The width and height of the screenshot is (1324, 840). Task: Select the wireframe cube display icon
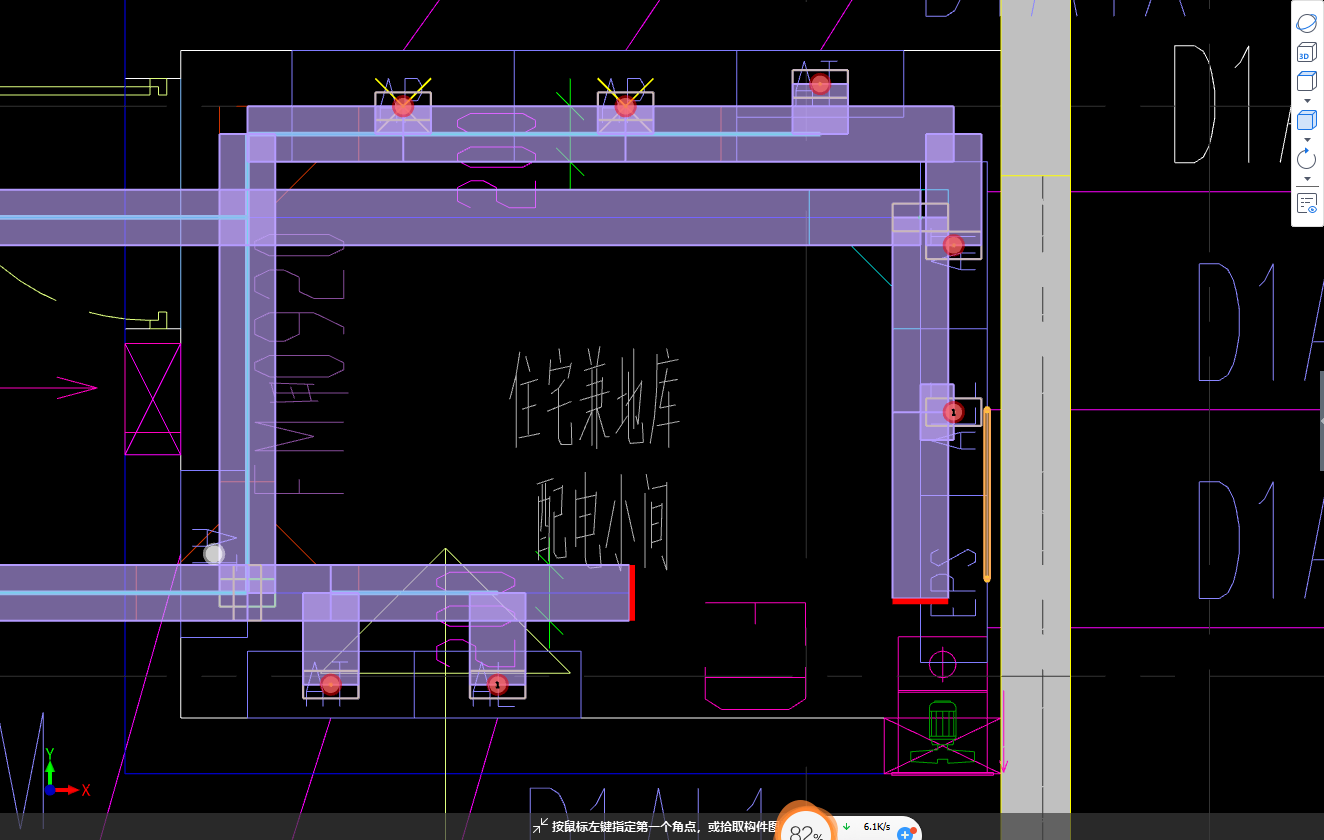click(1306, 82)
